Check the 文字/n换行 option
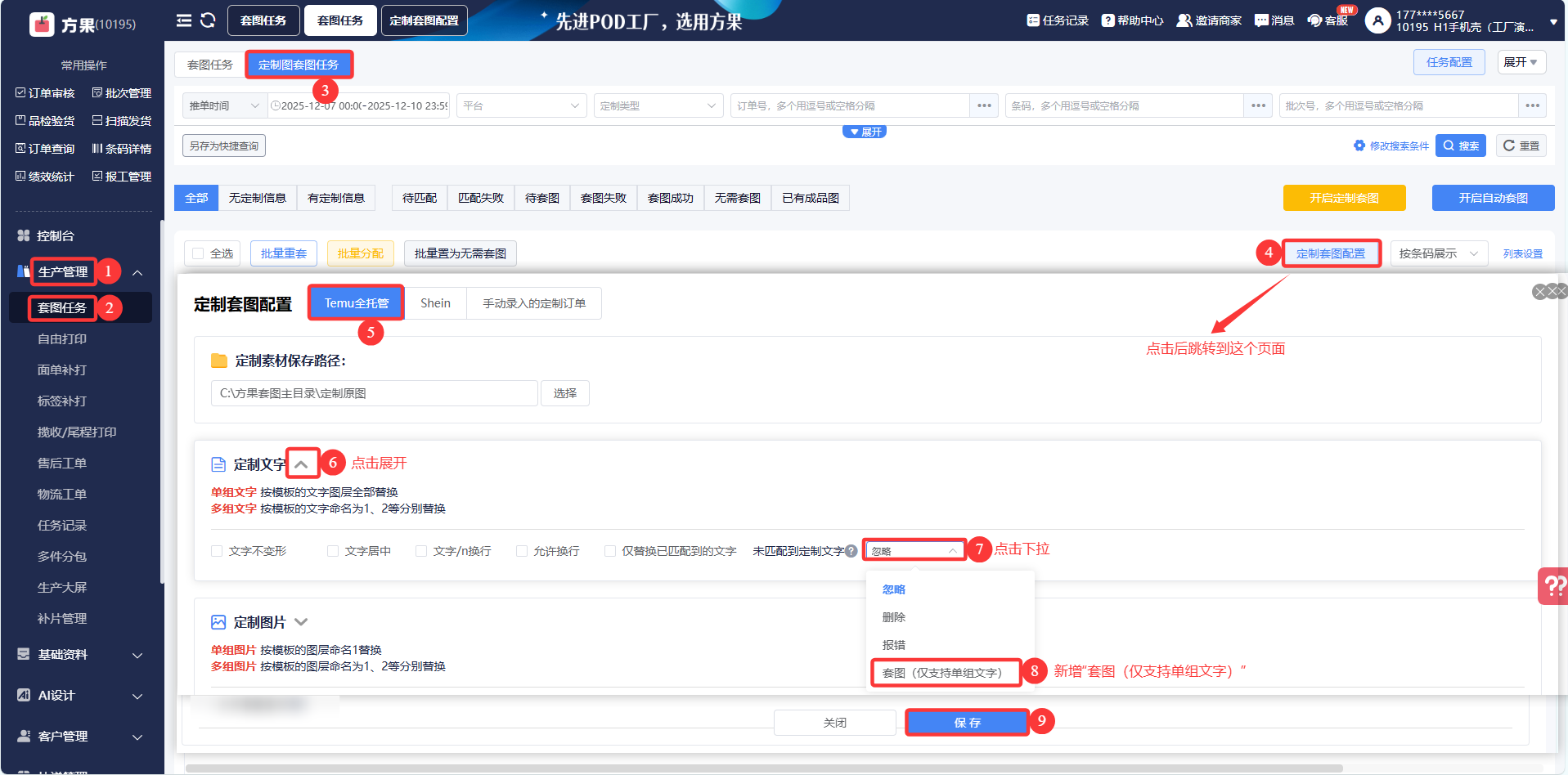Viewport: 1568px width, 775px height. (x=421, y=551)
